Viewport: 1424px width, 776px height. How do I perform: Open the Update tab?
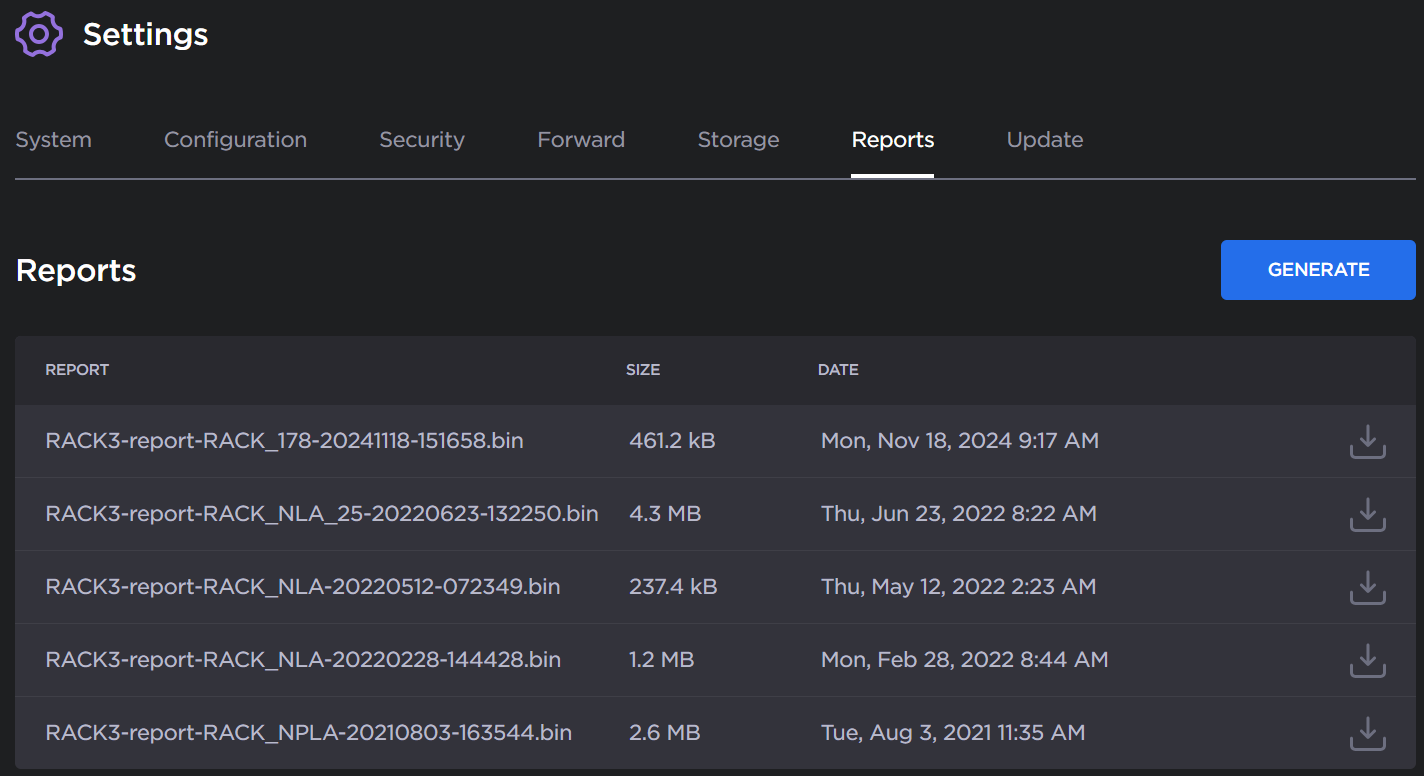(1044, 140)
